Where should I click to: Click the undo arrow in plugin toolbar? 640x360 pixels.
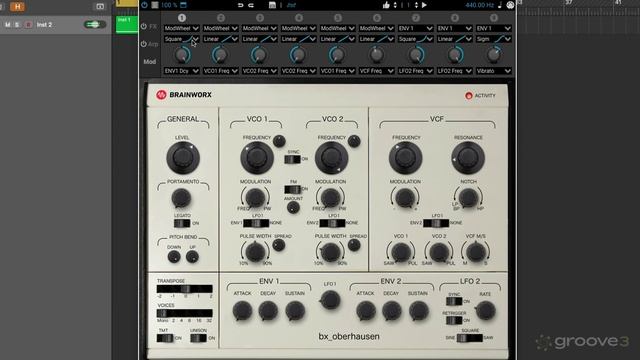tap(240, 5)
